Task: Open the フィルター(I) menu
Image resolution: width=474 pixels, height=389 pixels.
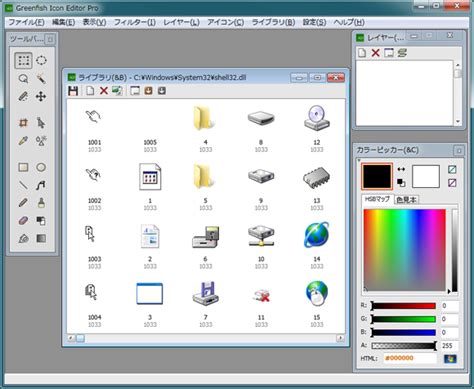Action: 135,22
